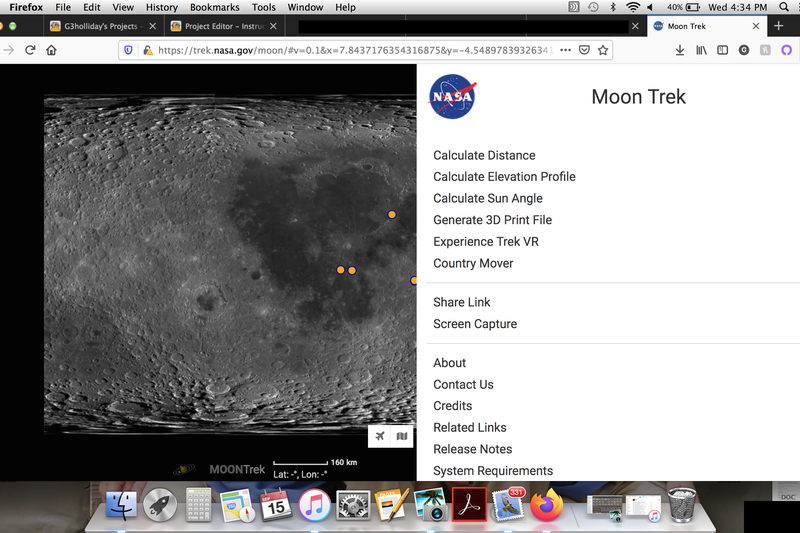This screenshot has width=800, height=533.
Task: Open the Firefox downloads panel
Action: click(x=680, y=50)
